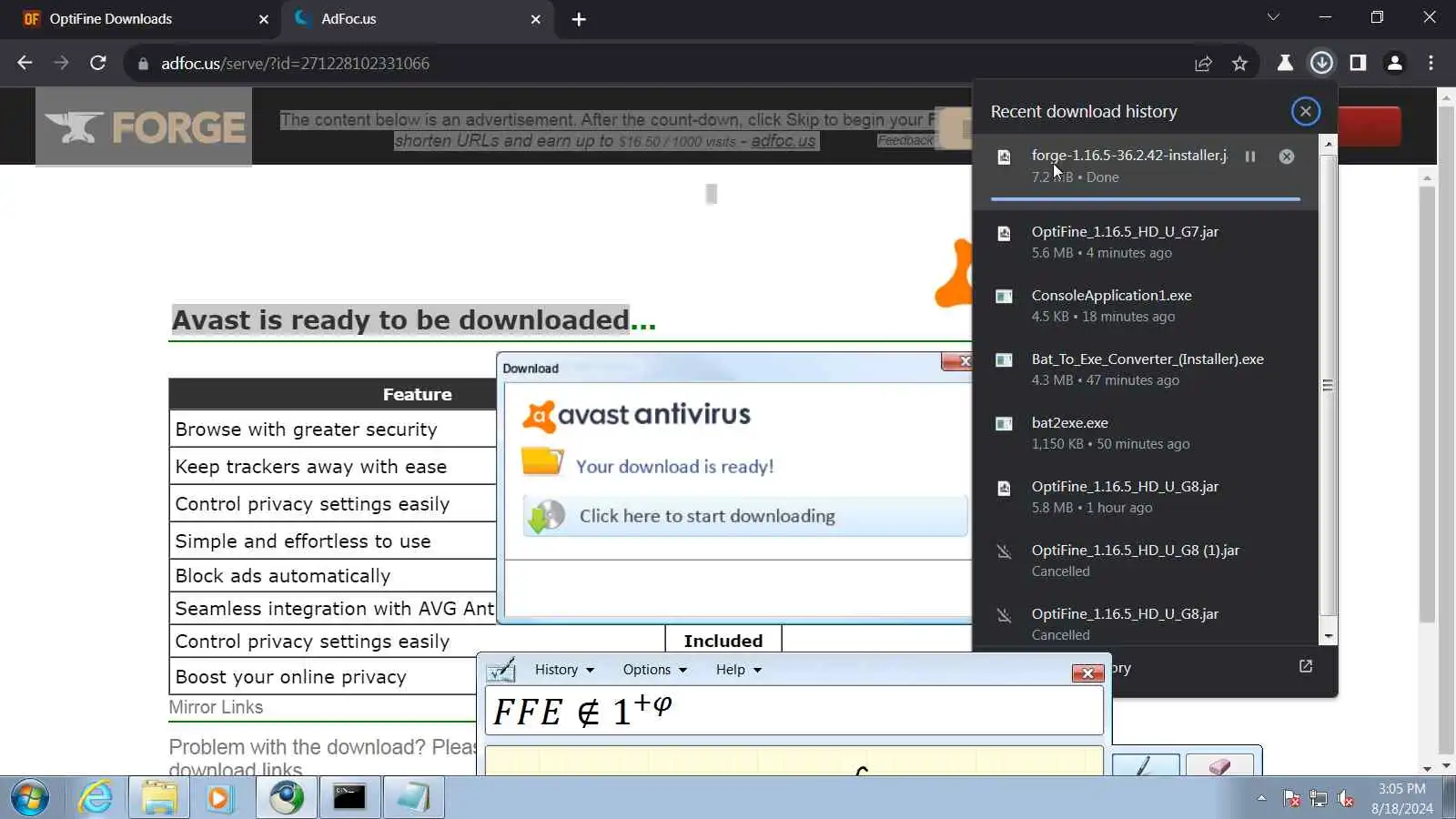Open the Windows Start menu

coord(30,798)
